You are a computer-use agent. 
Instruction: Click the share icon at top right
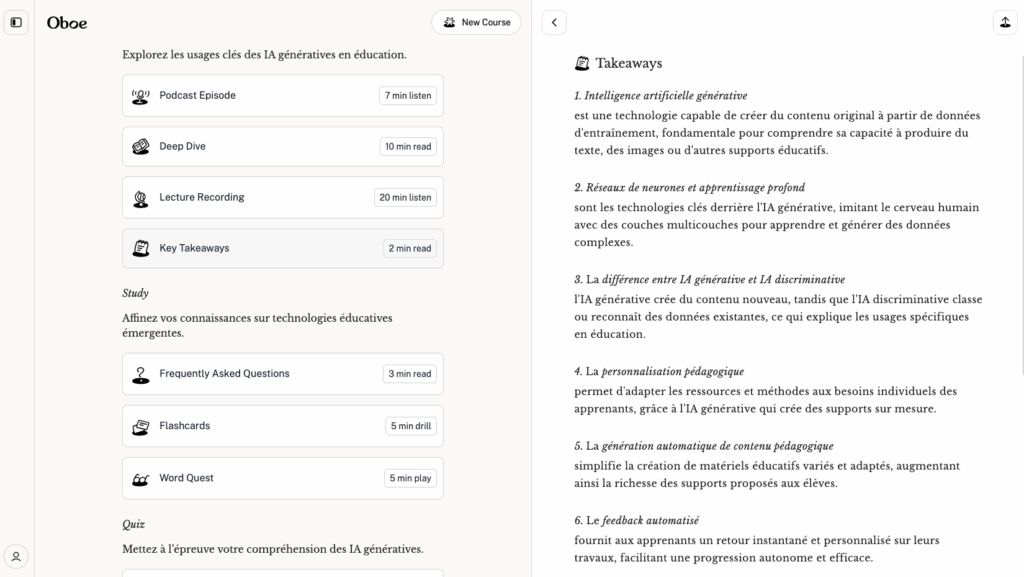pos(1004,22)
